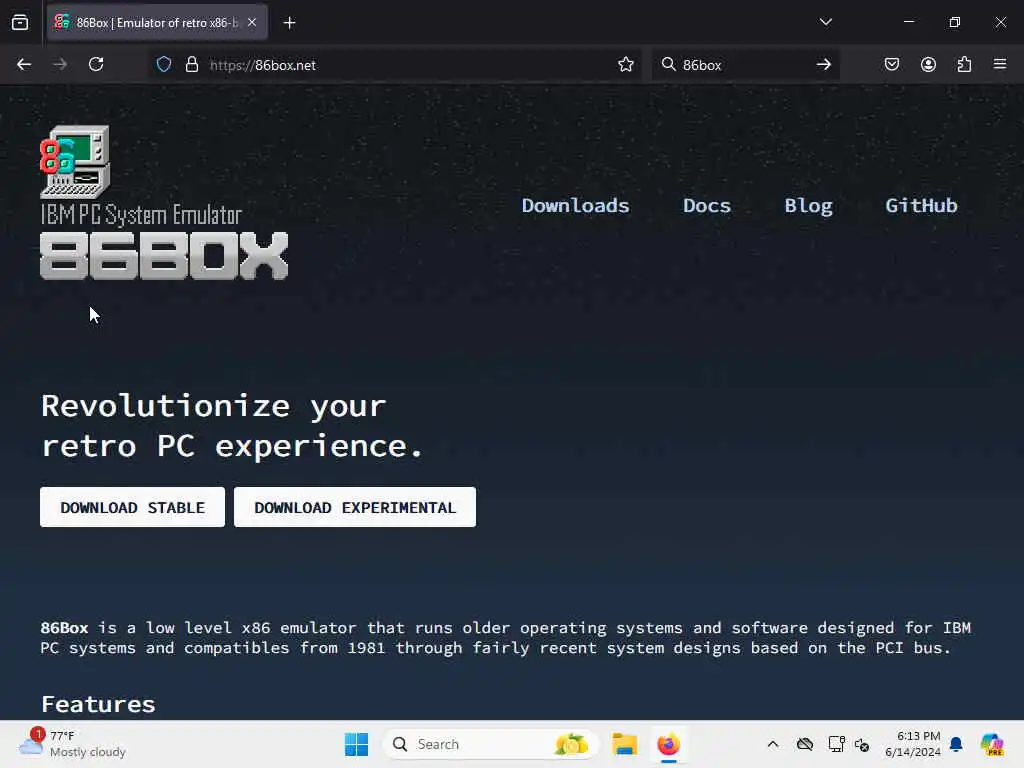Screen dimensions: 1024x768
Task: Open File Explorer from taskbar
Action: click(x=624, y=744)
